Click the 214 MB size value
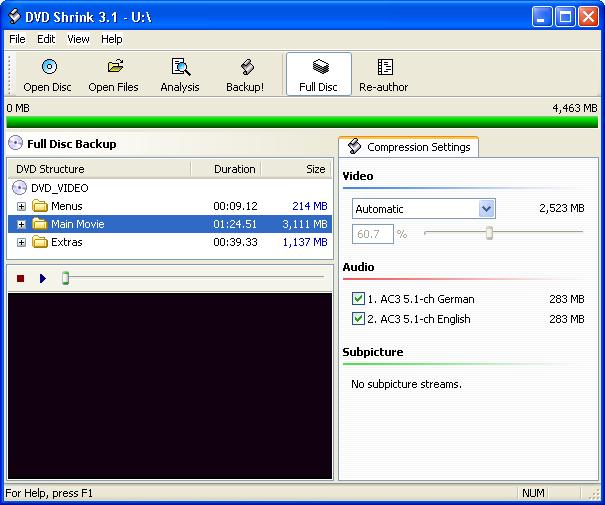The width and height of the screenshot is (605, 505). pyautogui.click(x=310, y=206)
